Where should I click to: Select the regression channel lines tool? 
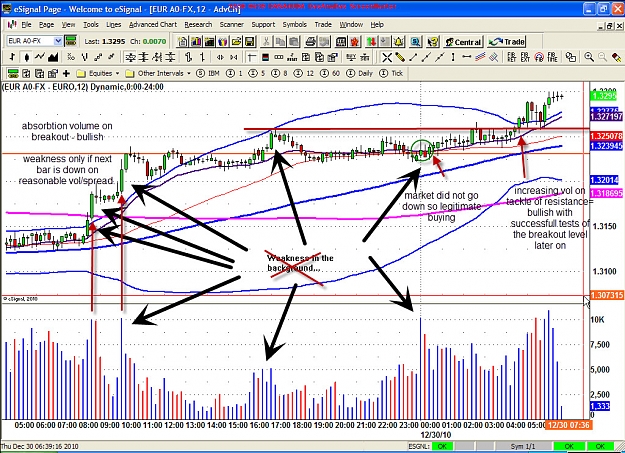[480, 57]
